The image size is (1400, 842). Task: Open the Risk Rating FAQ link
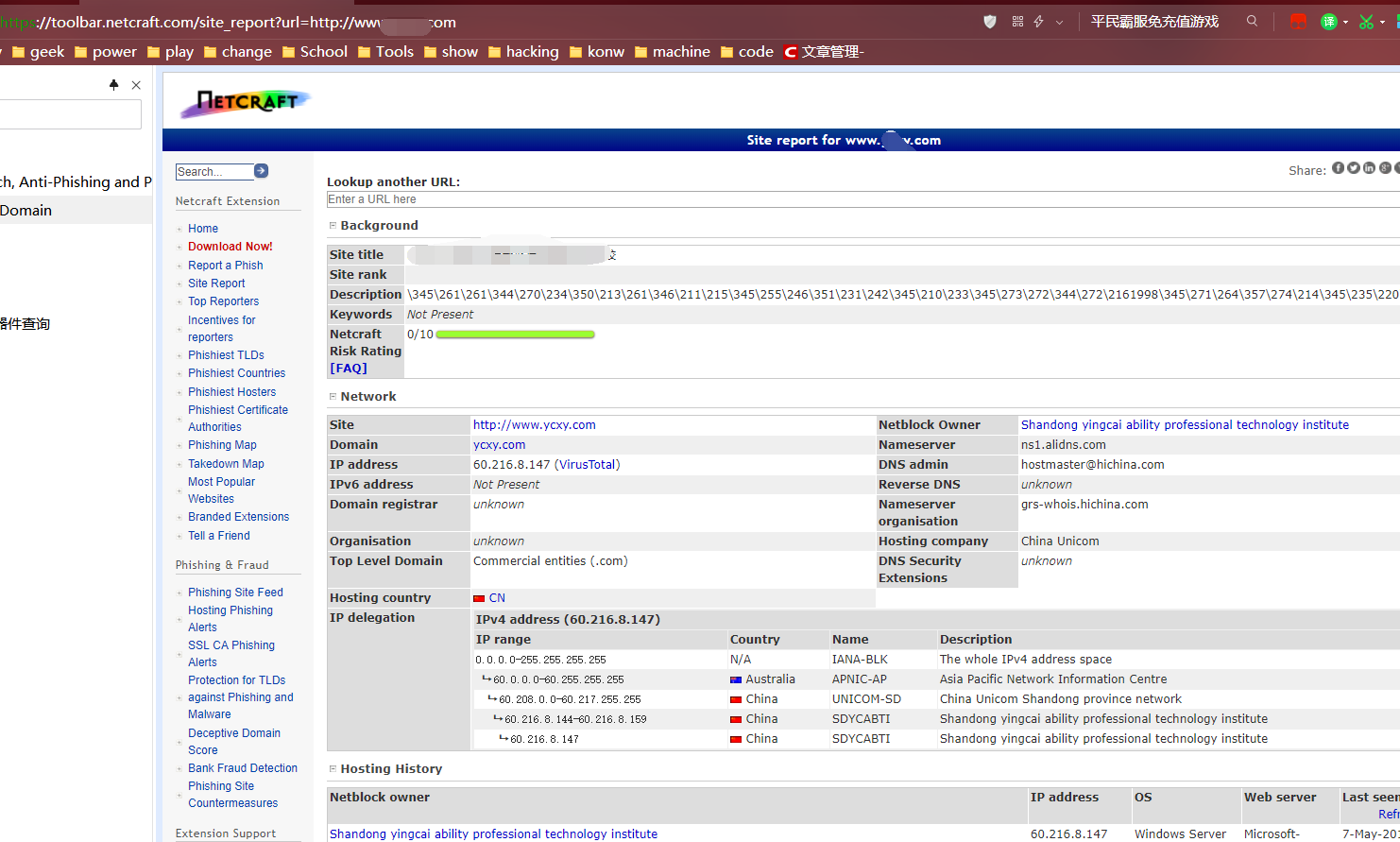pos(349,368)
